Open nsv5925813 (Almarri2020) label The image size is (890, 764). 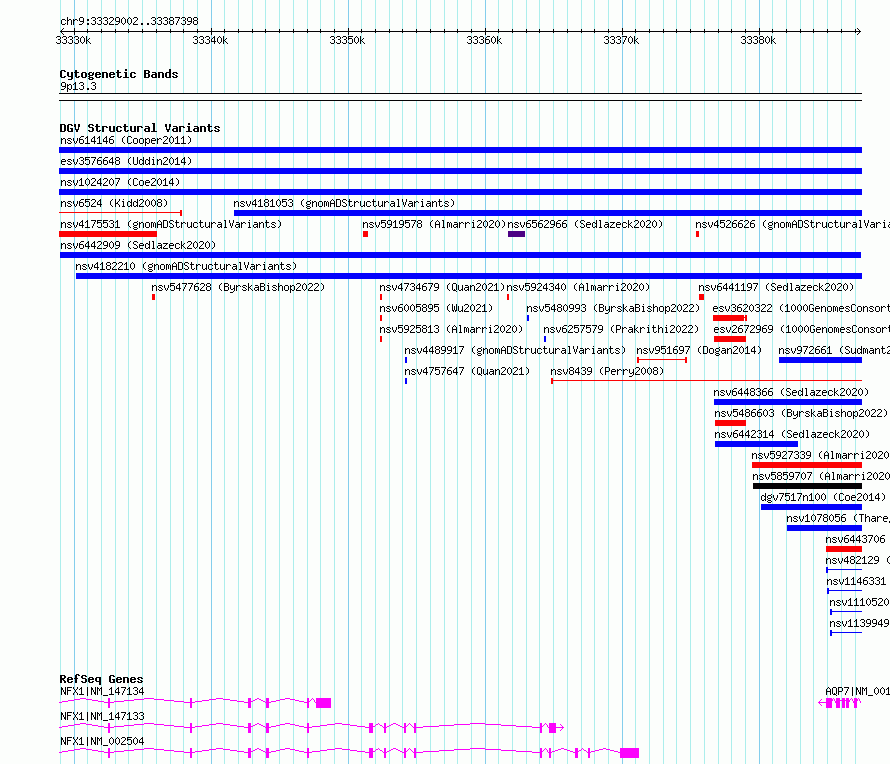[x=451, y=329]
